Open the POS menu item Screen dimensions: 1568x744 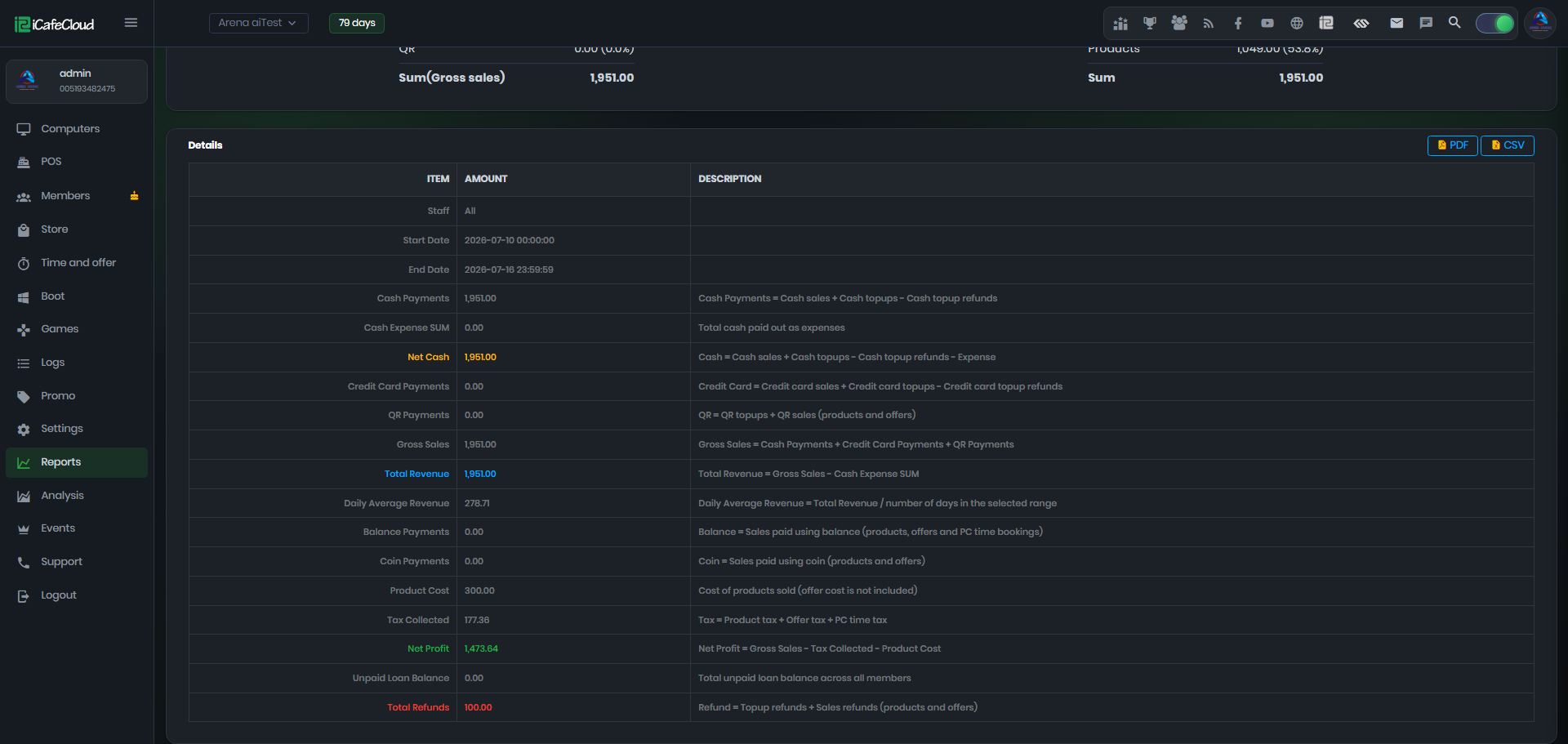coord(77,162)
